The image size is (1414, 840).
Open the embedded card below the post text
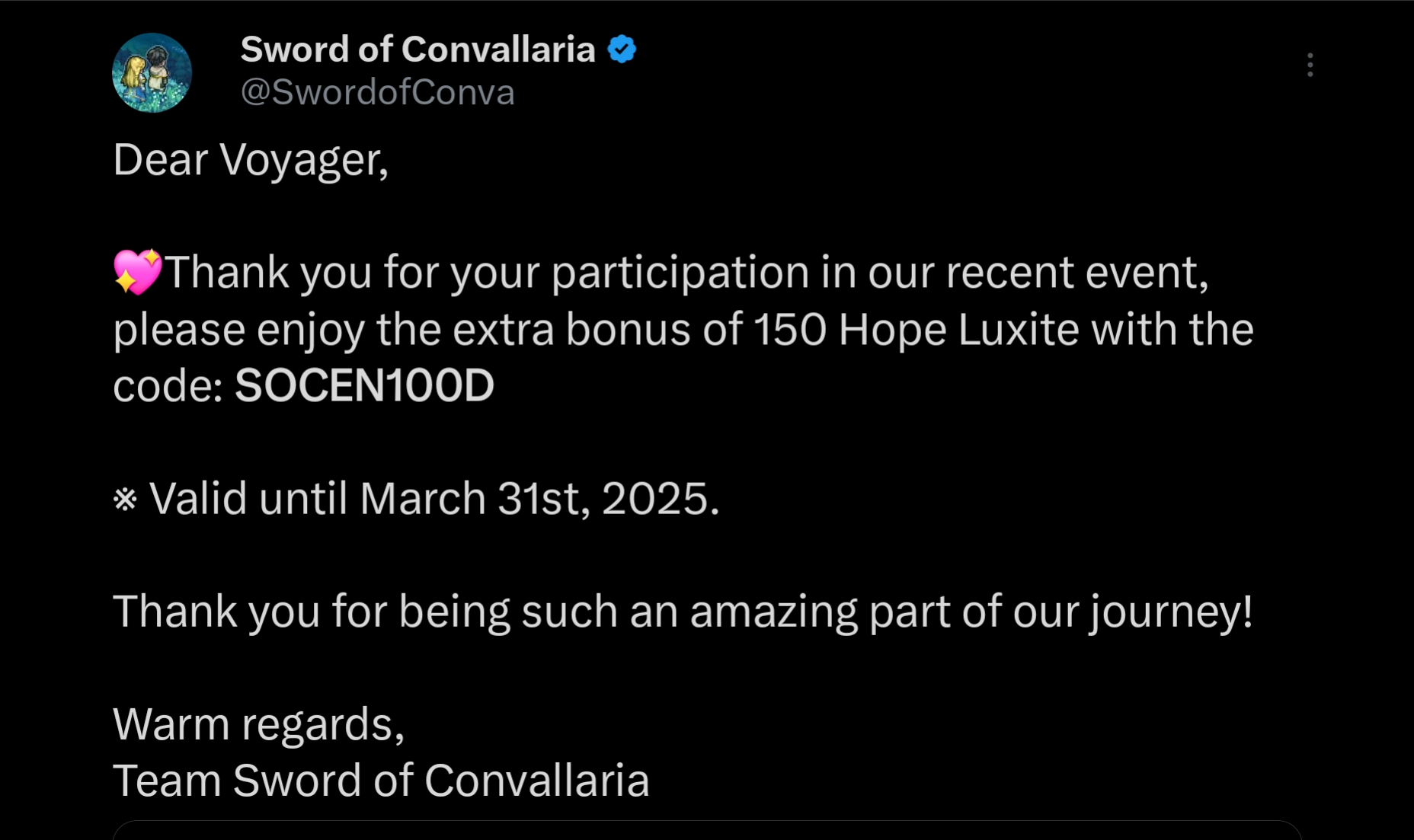tap(707, 830)
